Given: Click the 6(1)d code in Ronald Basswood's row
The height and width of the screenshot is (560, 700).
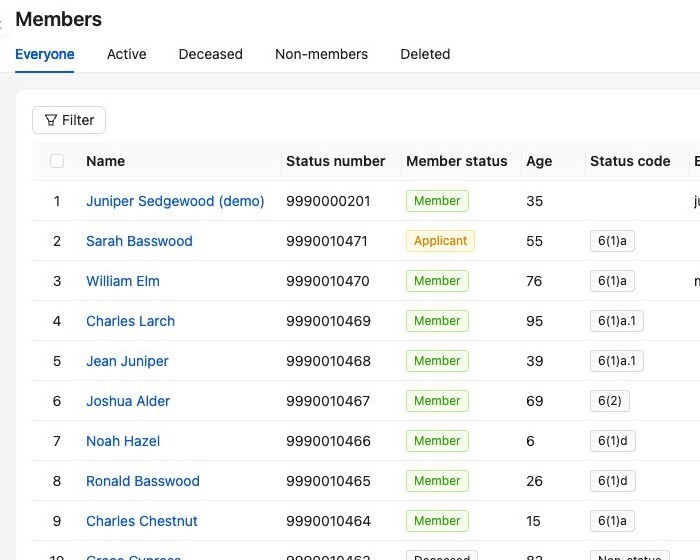Looking at the screenshot, I should (613, 481).
